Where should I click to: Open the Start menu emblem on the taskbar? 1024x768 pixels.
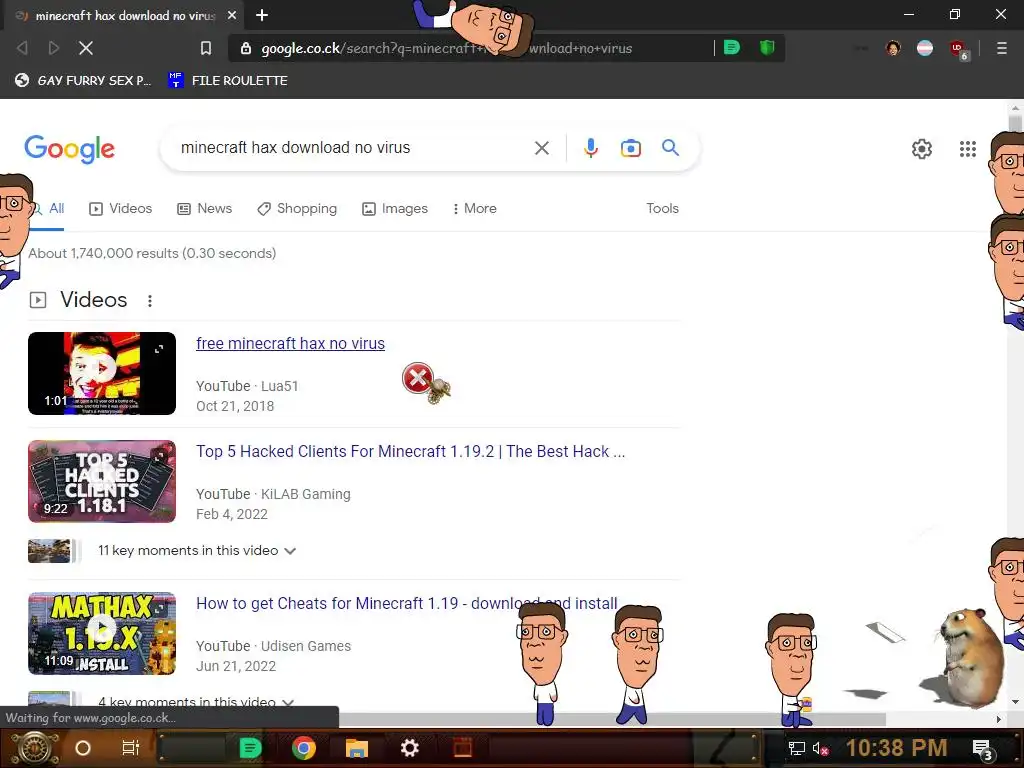coord(34,748)
